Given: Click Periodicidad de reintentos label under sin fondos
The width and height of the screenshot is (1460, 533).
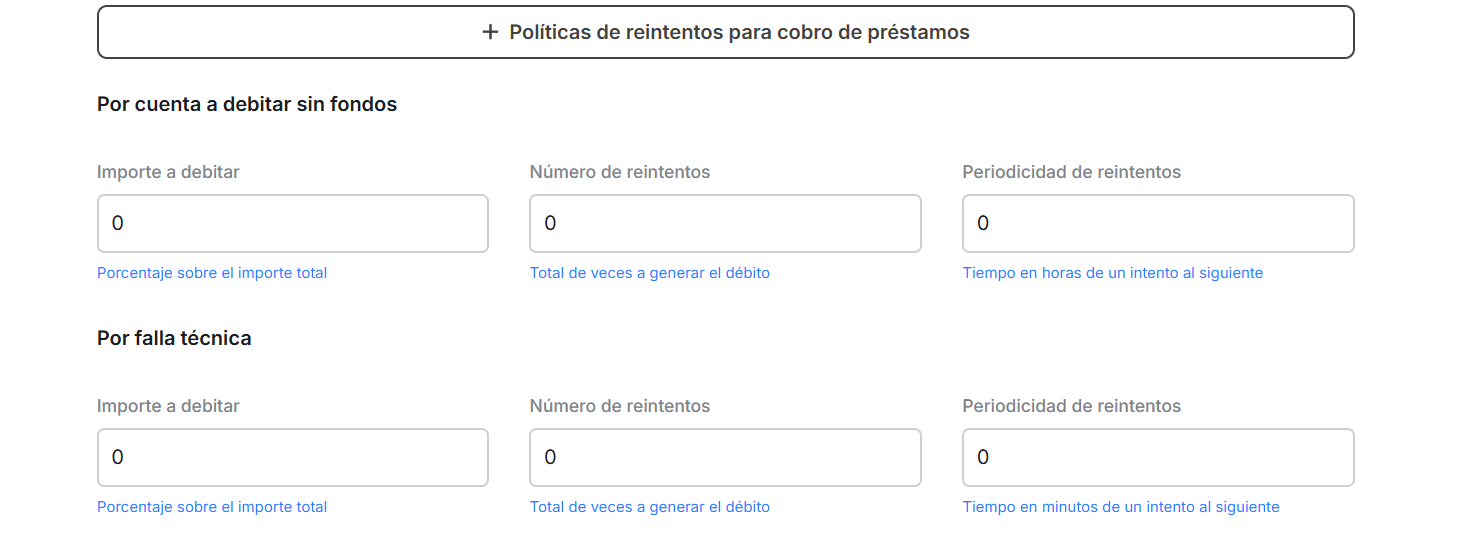Looking at the screenshot, I should coord(1071,172).
